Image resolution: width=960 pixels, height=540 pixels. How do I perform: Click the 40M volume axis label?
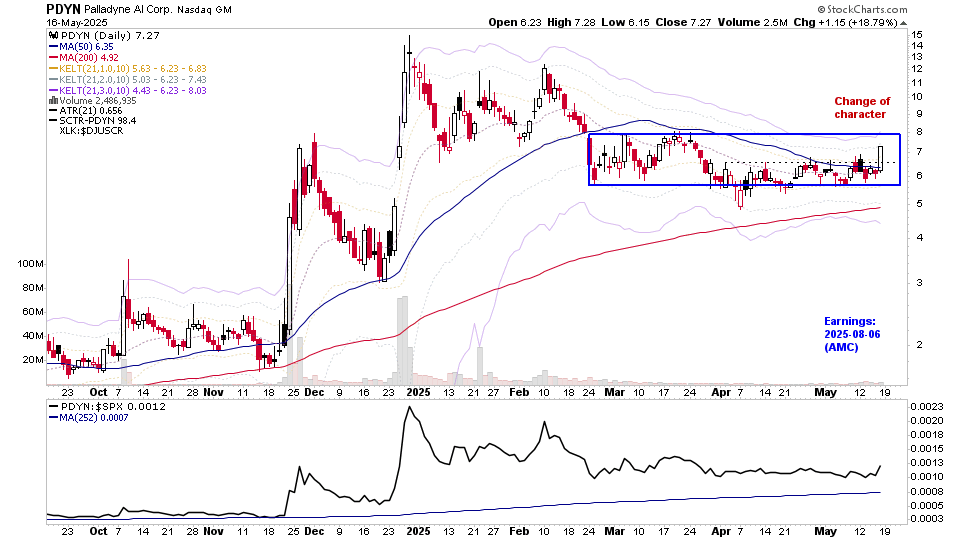pyautogui.click(x=33, y=336)
